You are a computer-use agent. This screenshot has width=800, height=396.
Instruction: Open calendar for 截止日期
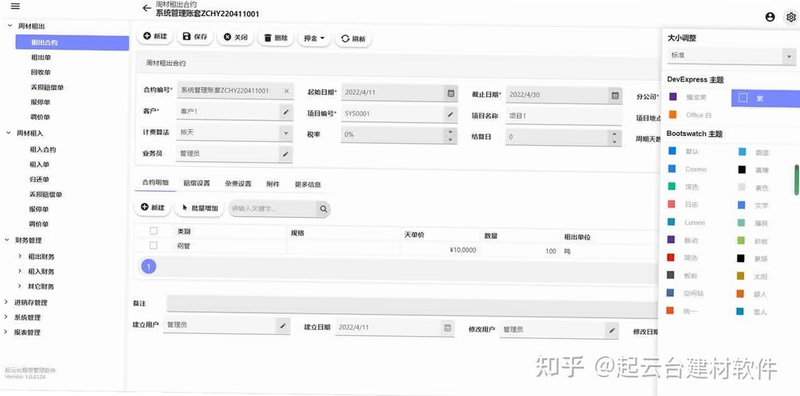point(615,94)
